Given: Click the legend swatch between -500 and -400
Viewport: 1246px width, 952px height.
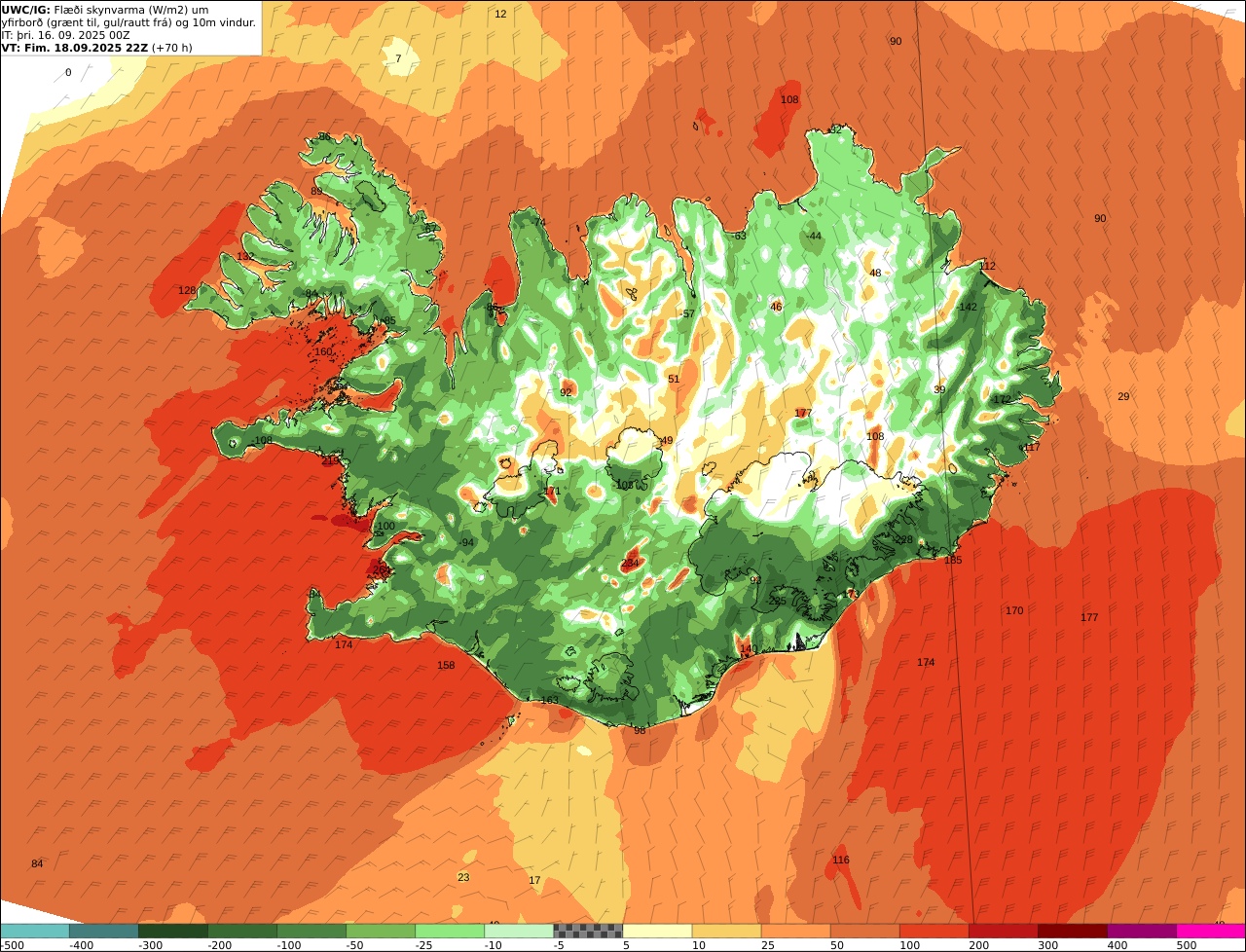Looking at the screenshot, I should (x=35, y=931).
